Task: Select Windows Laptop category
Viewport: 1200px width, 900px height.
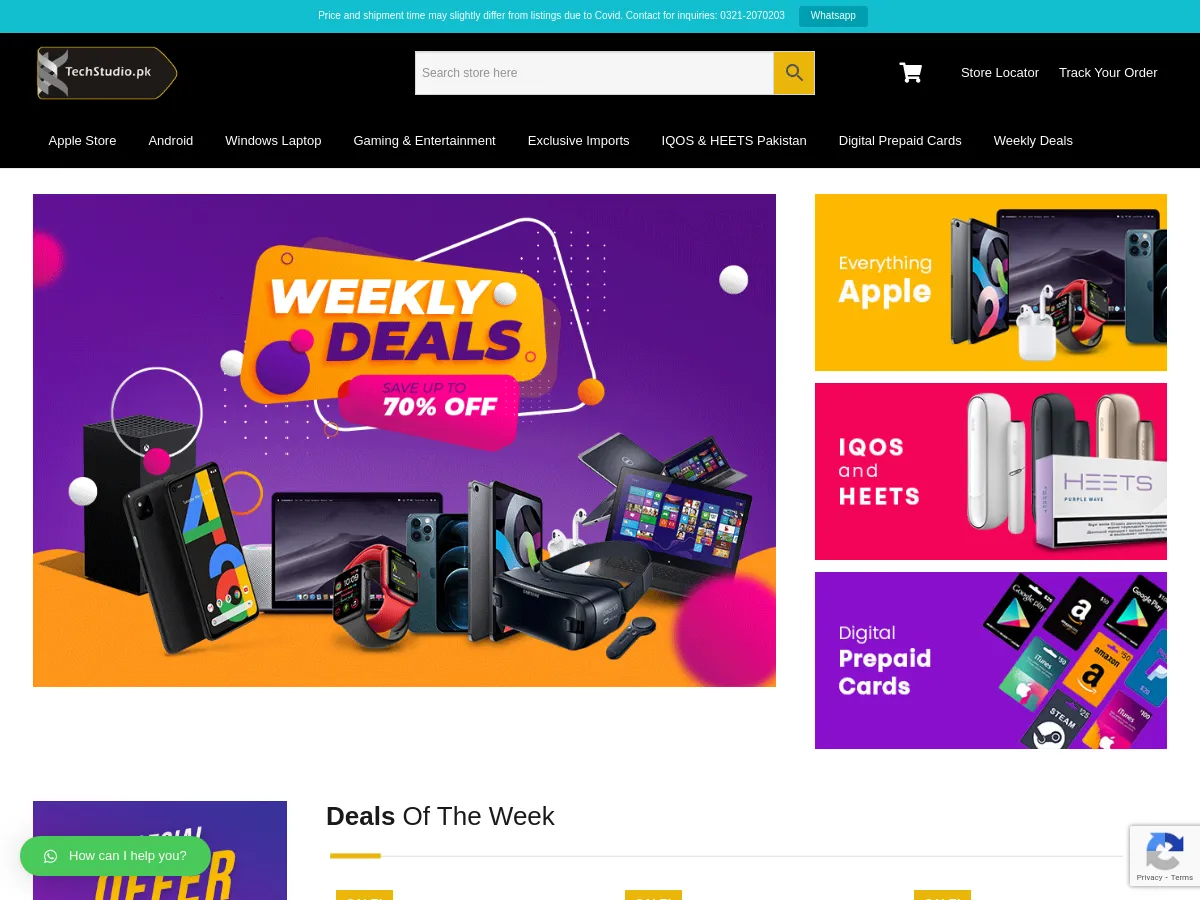Action: (x=273, y=141)
